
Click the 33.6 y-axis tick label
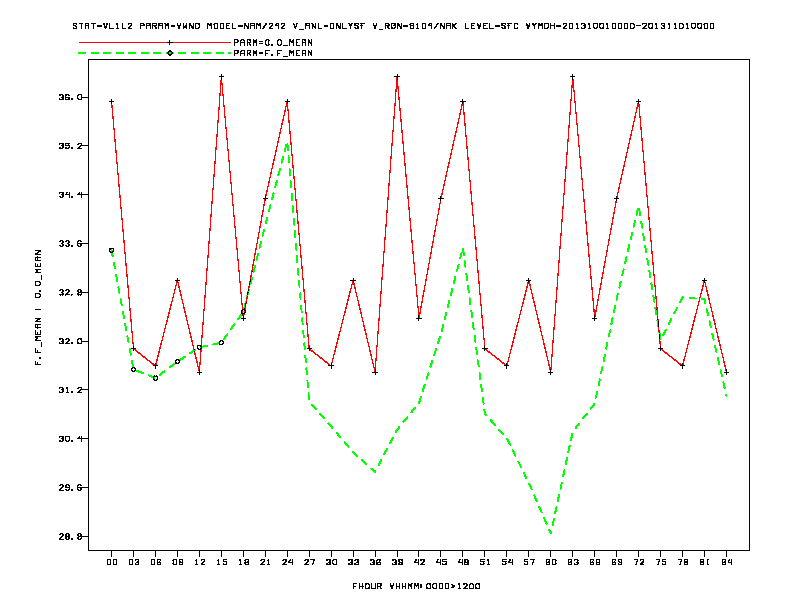pyautogui.click(x=70, y=243)
